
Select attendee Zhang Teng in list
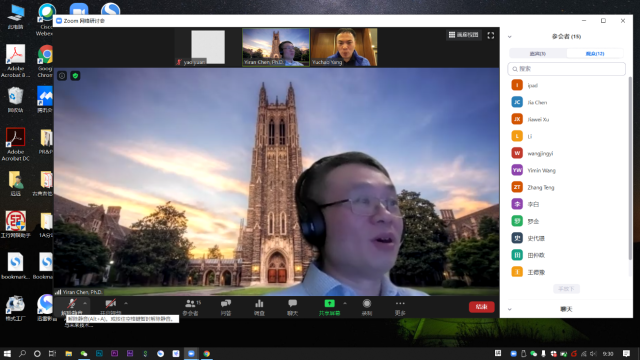click(567, 187)
